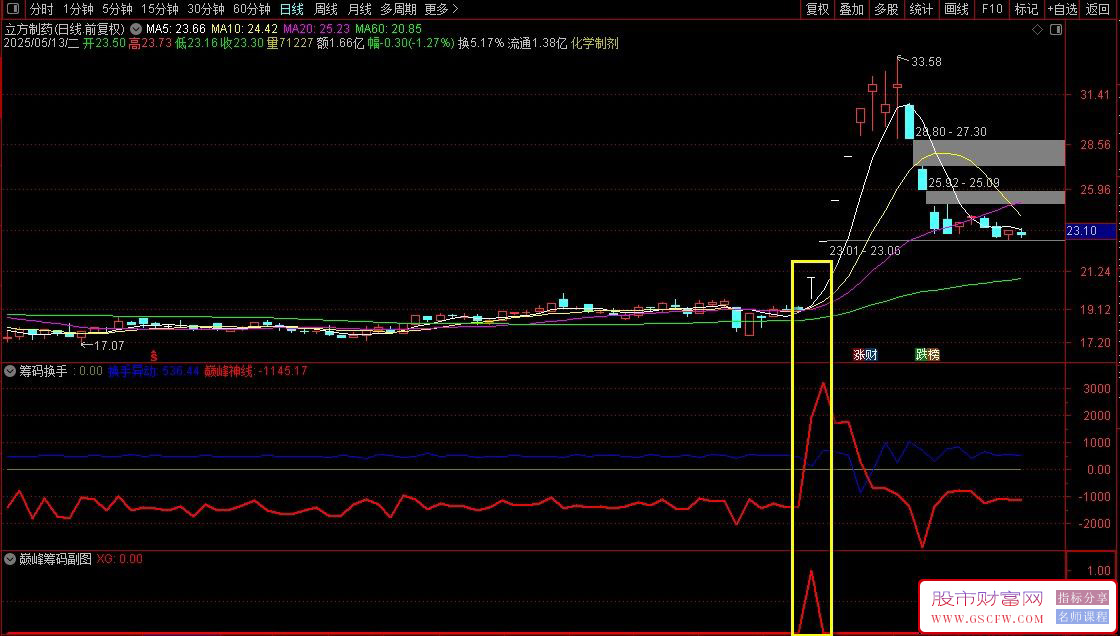
Task: Click the 23.01 - 23.06 gap label
Action: pos(864,251)
